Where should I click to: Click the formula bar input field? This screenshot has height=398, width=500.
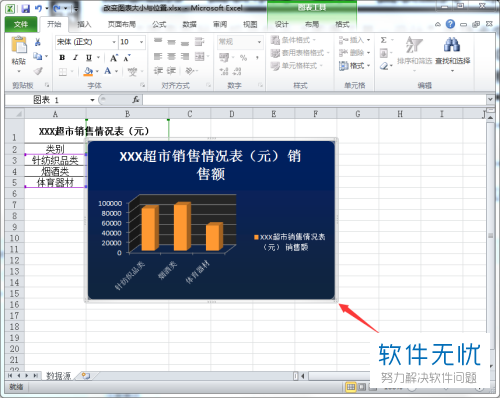(x=314, y=100)
